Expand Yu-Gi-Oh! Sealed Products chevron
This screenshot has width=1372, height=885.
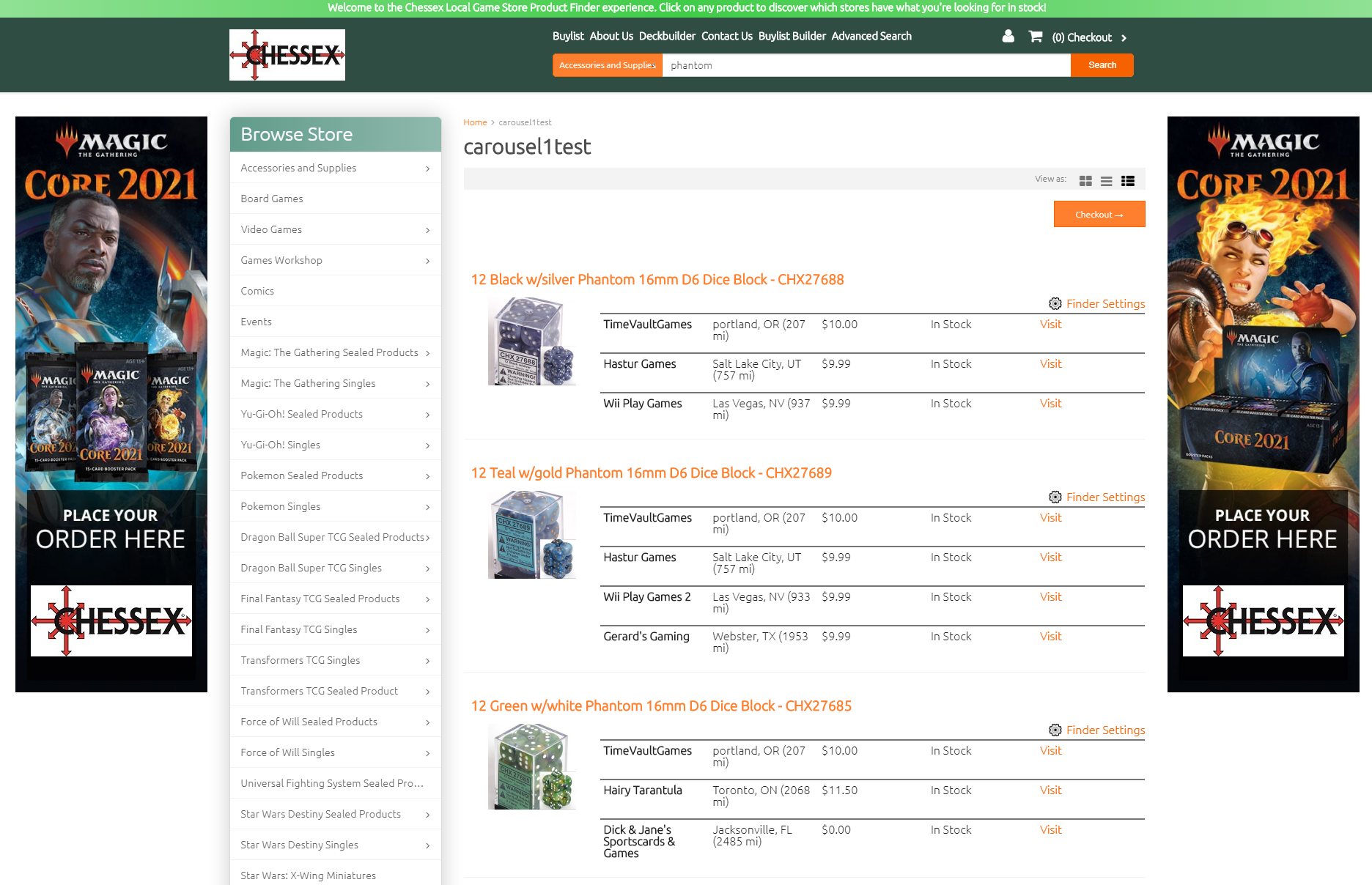pos(427,415)
